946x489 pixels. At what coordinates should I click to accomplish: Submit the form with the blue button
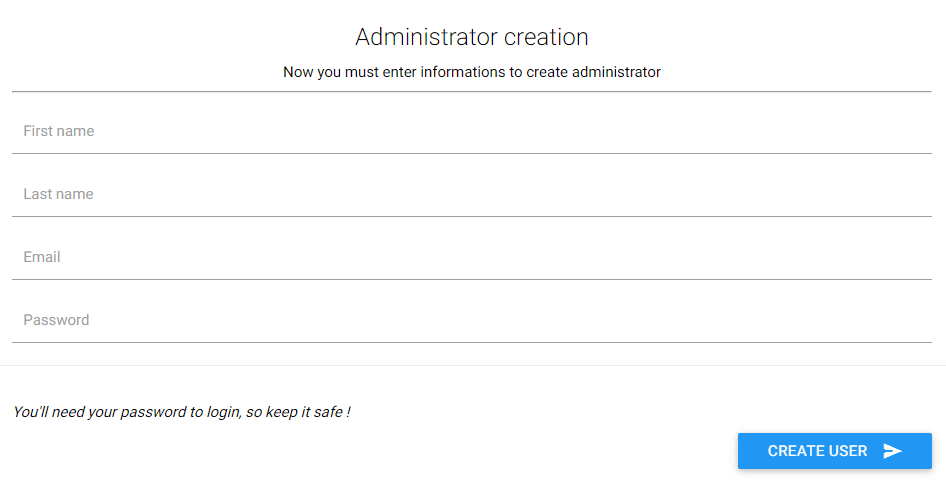(834, 451)
